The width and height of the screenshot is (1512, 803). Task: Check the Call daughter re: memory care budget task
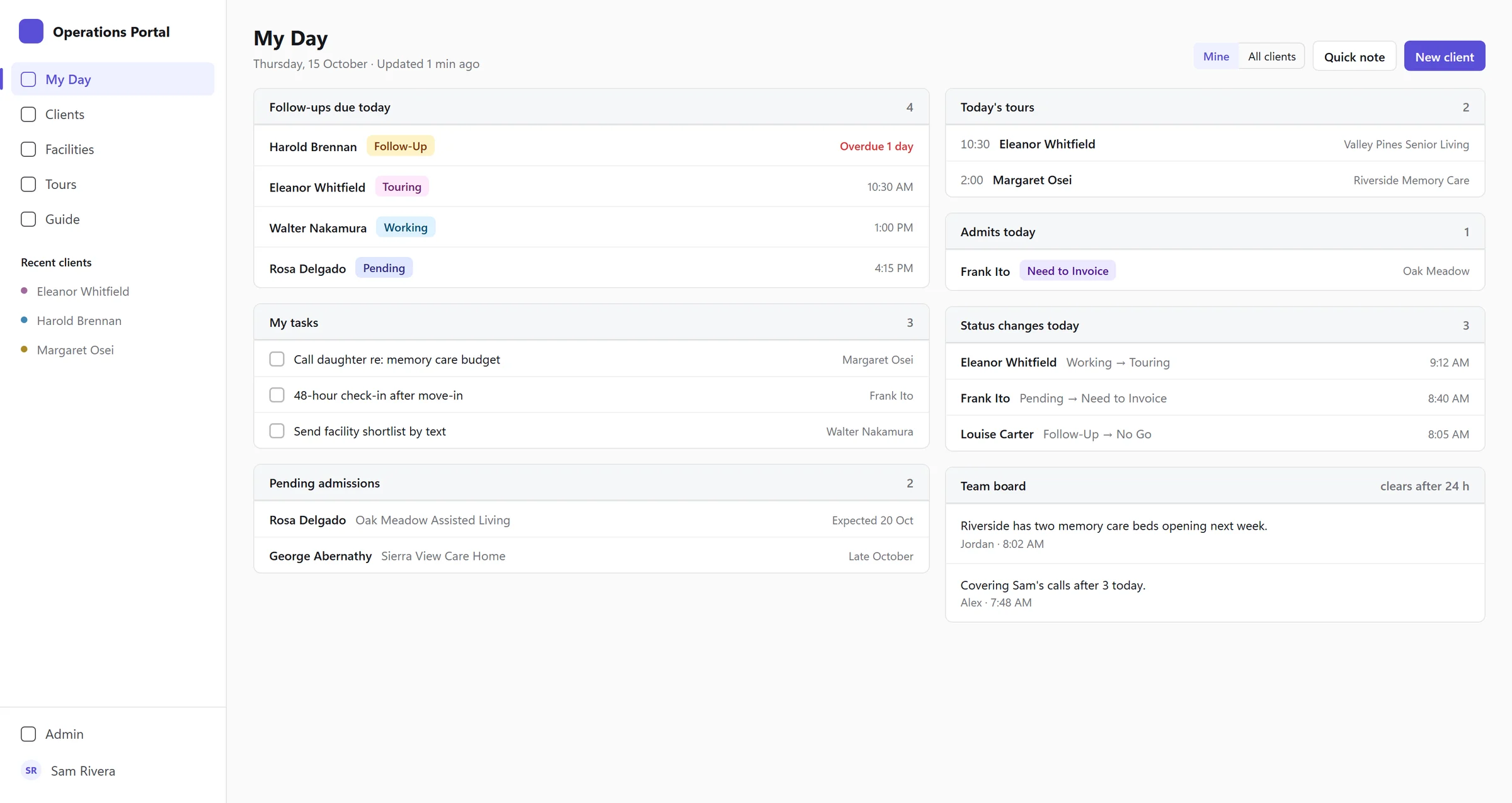[277, 359]
